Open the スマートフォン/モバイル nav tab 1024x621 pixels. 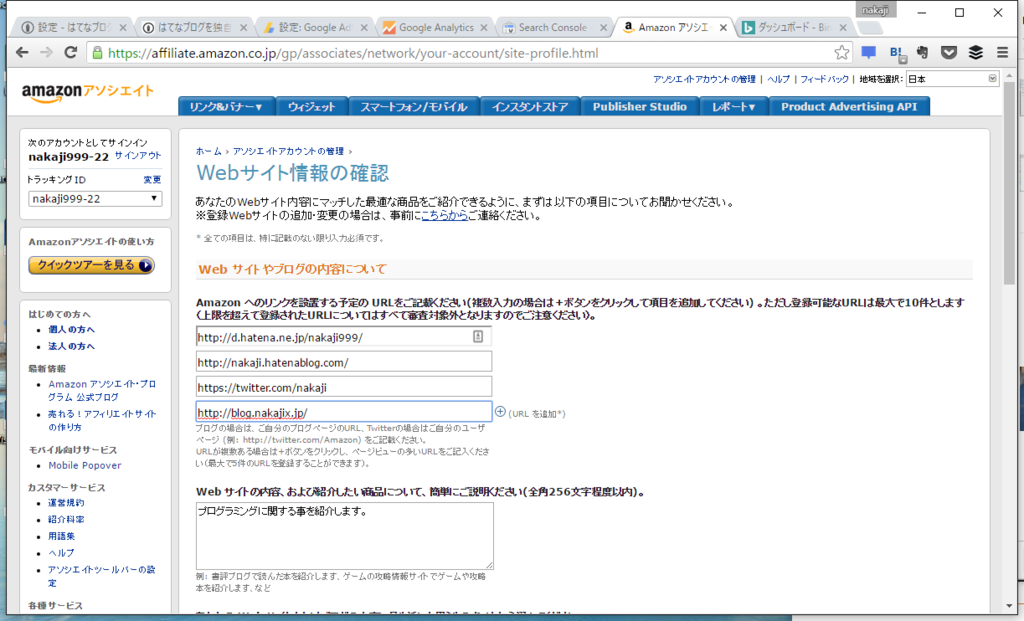pyautogui.click(x=414, y=106)
